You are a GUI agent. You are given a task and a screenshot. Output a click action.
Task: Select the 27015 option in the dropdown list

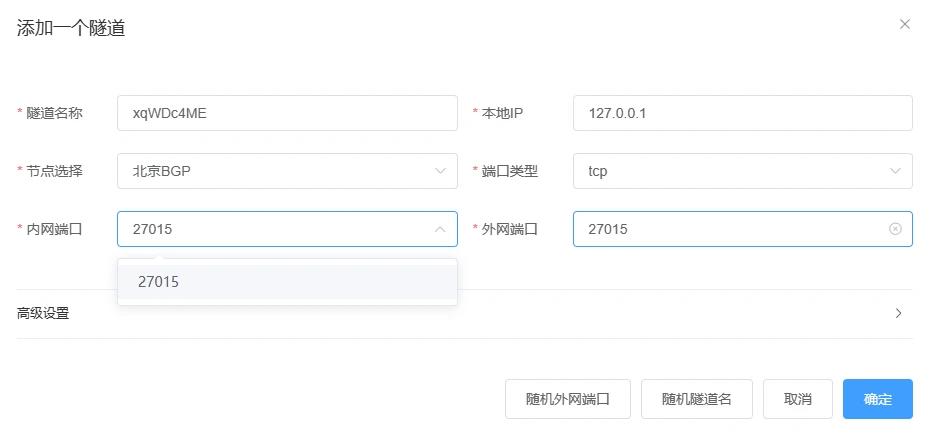(287, 282)
